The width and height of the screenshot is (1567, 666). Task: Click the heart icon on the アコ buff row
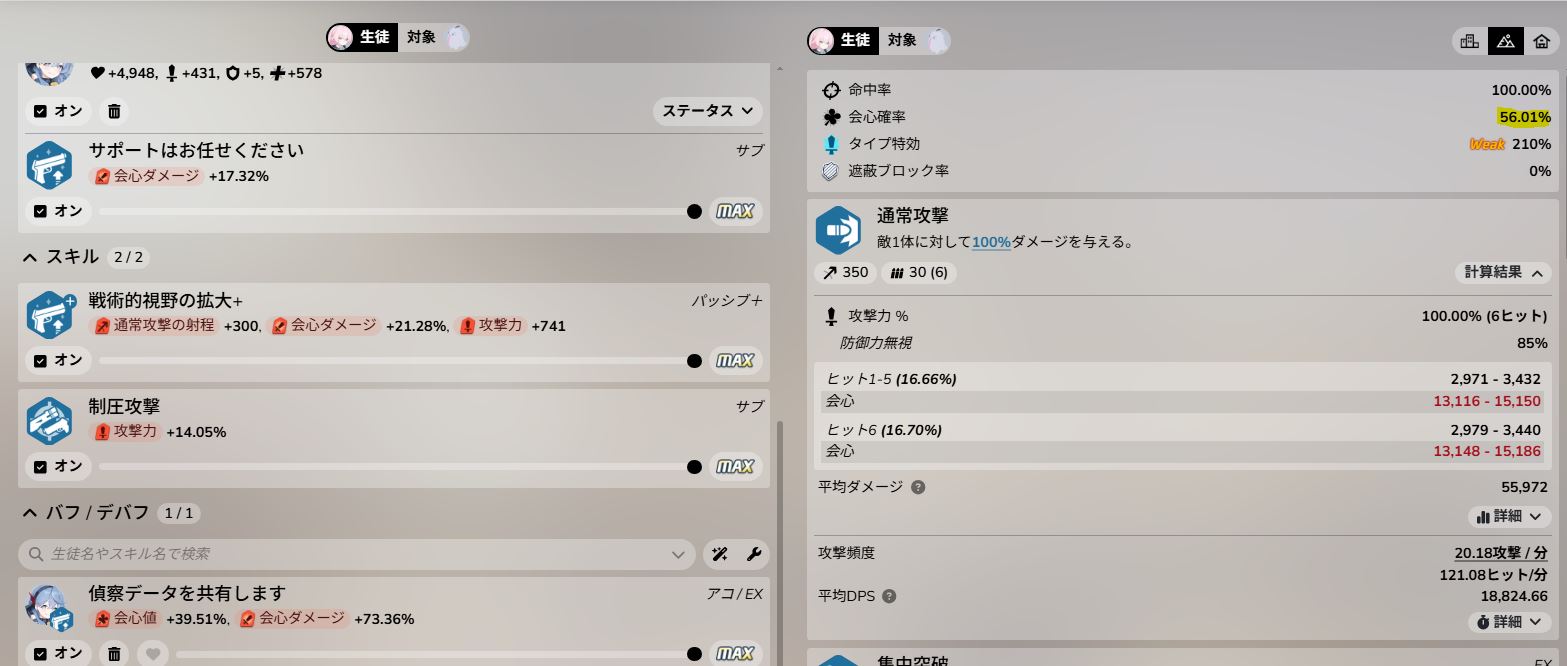click(153, 654)
